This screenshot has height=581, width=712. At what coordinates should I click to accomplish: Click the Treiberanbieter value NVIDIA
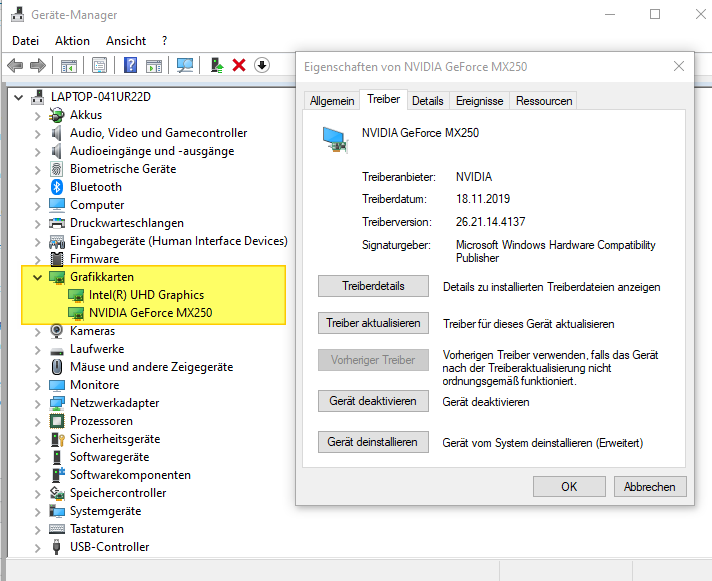(x=474, y=177)
